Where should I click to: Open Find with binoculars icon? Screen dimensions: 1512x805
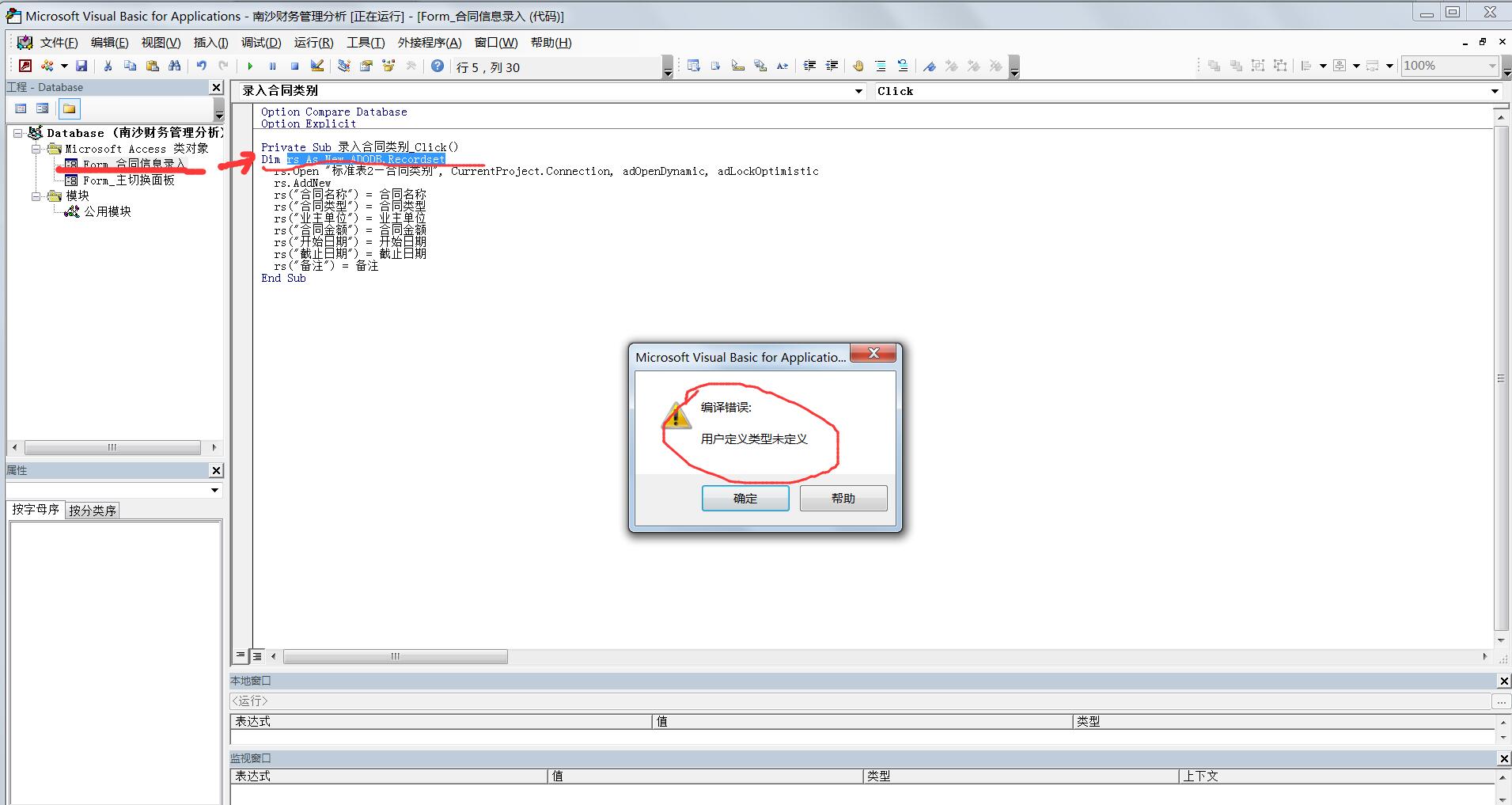[174, 66]
